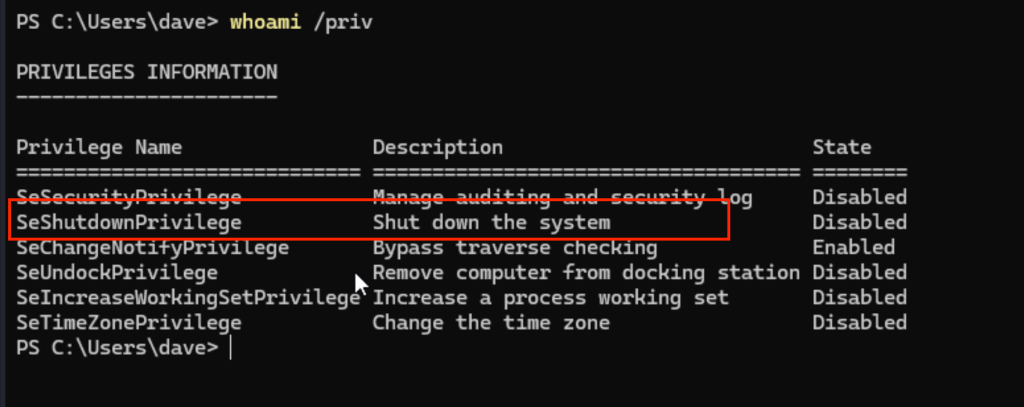Click the SeTimeZonePrivilege entry name
The height and width of the screenshot is (407, 1024).
point(128,322)
